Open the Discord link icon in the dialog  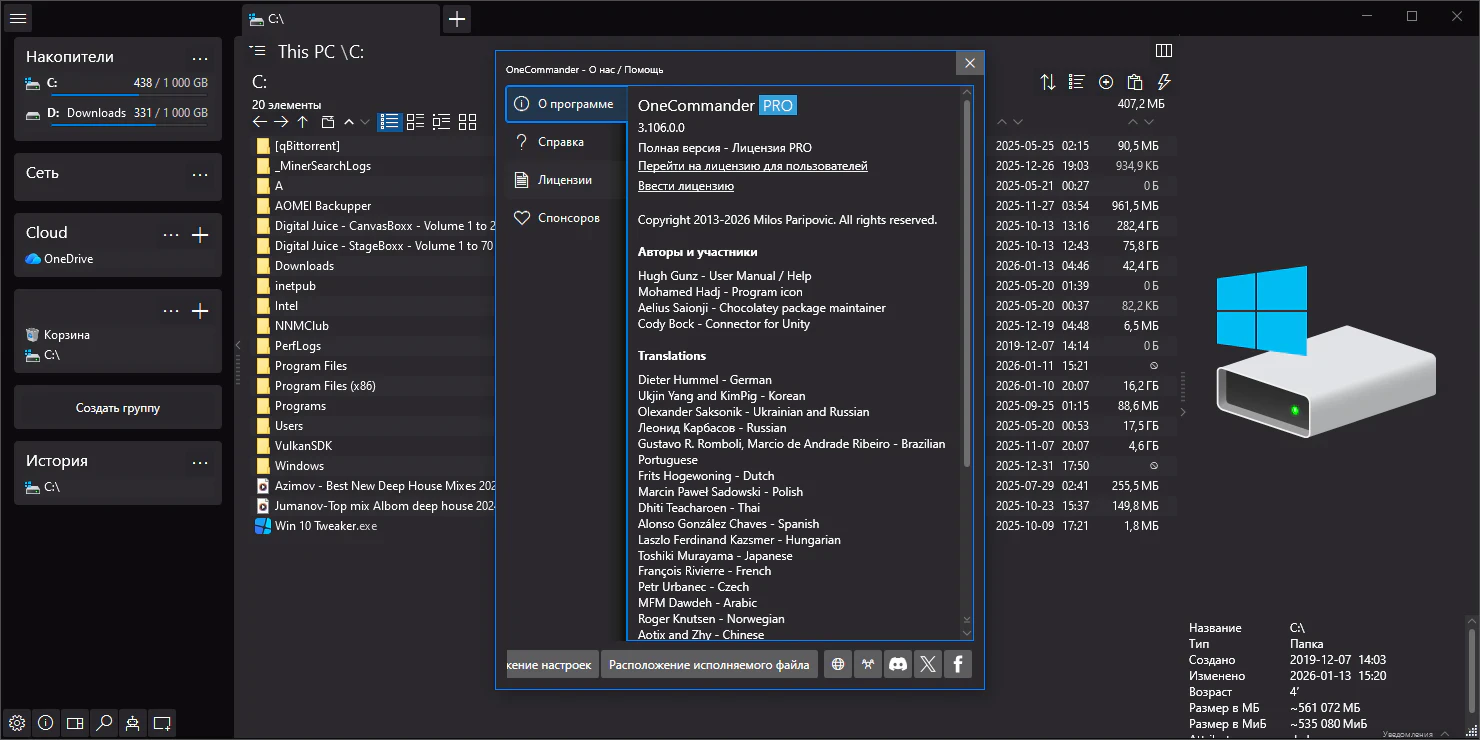(x=898, y=664)
